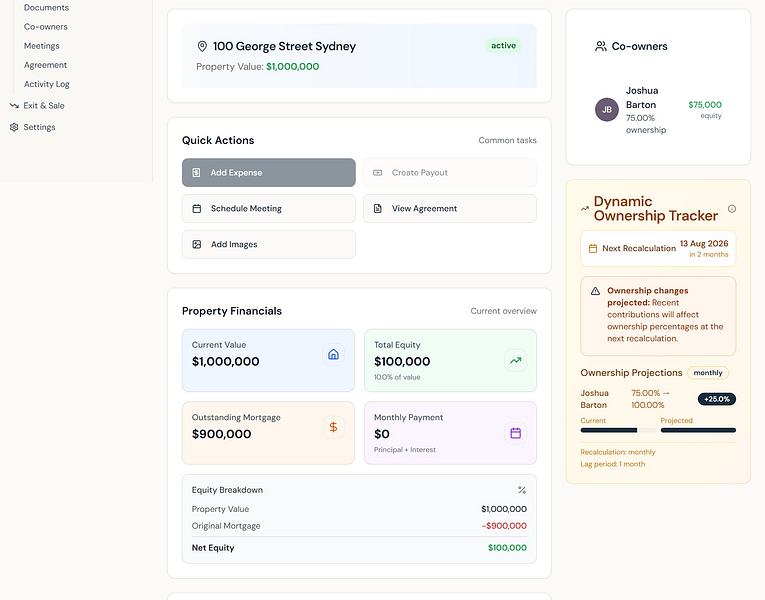Open the Agreement sidebar item
The height and width of the screenshot is (600, 765).
pos(45,65)
